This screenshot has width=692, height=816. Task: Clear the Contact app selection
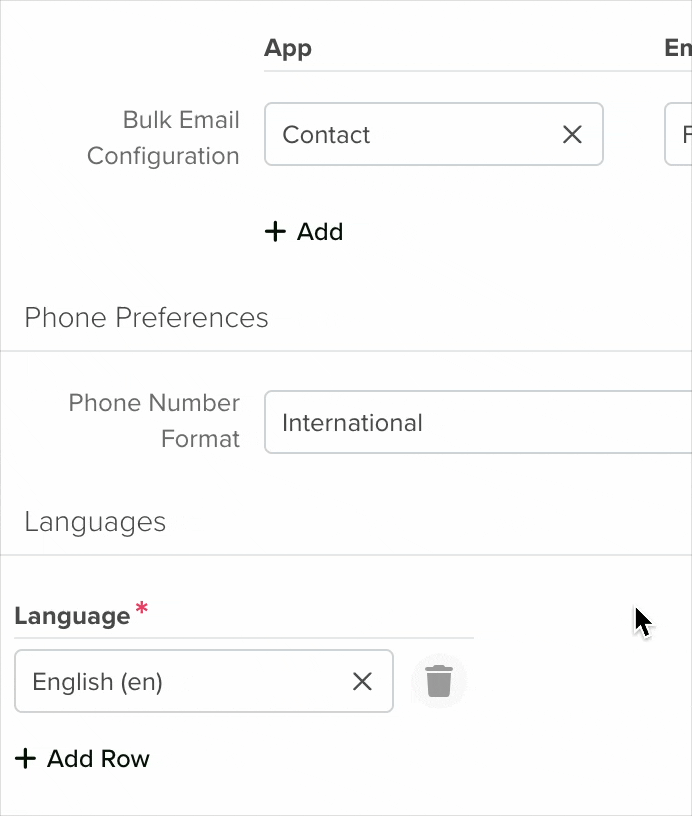(x=572, y=135)
